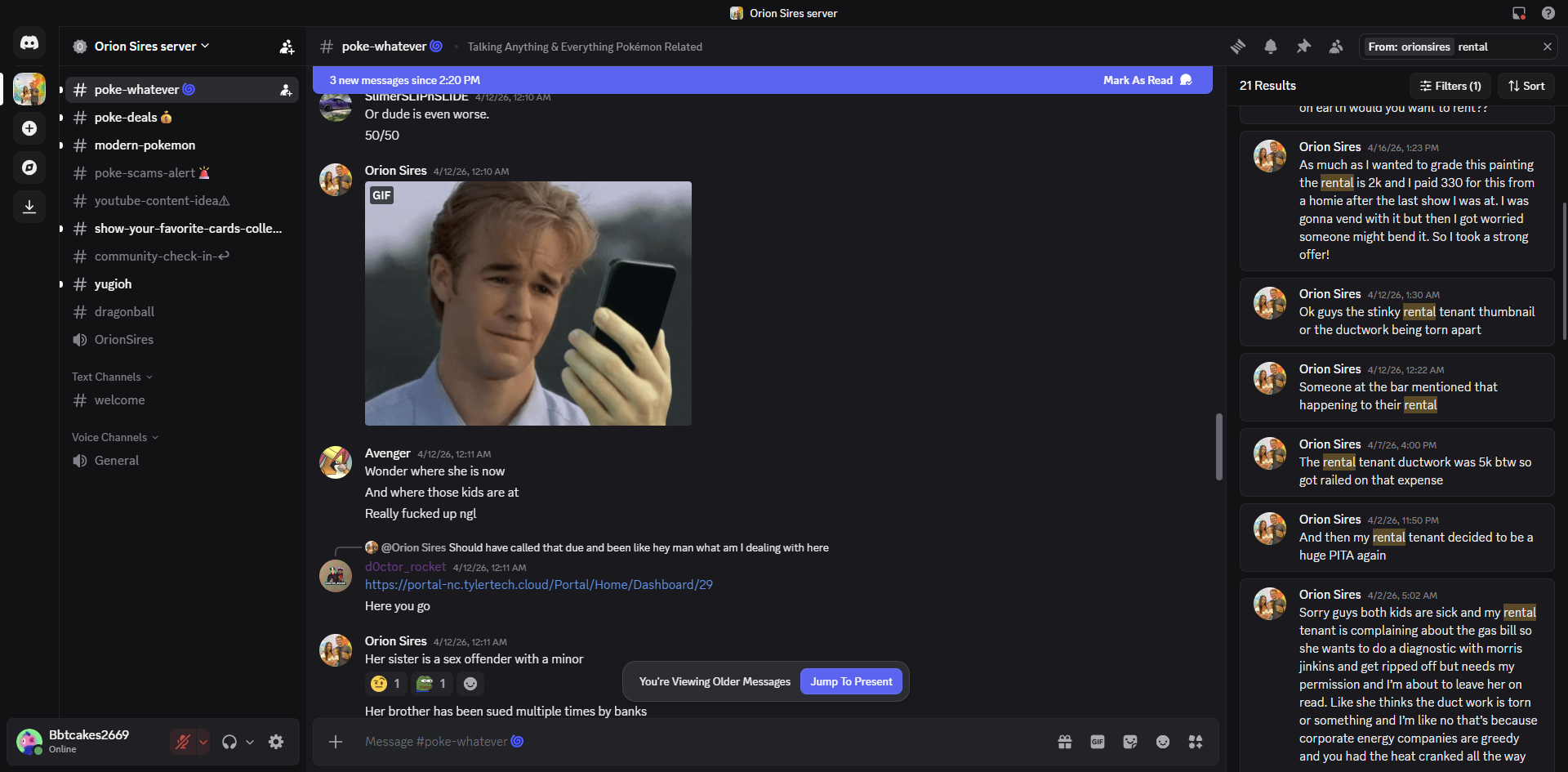Toggle the thinking face reaction

pyautogui.click(x=386, y=684)
